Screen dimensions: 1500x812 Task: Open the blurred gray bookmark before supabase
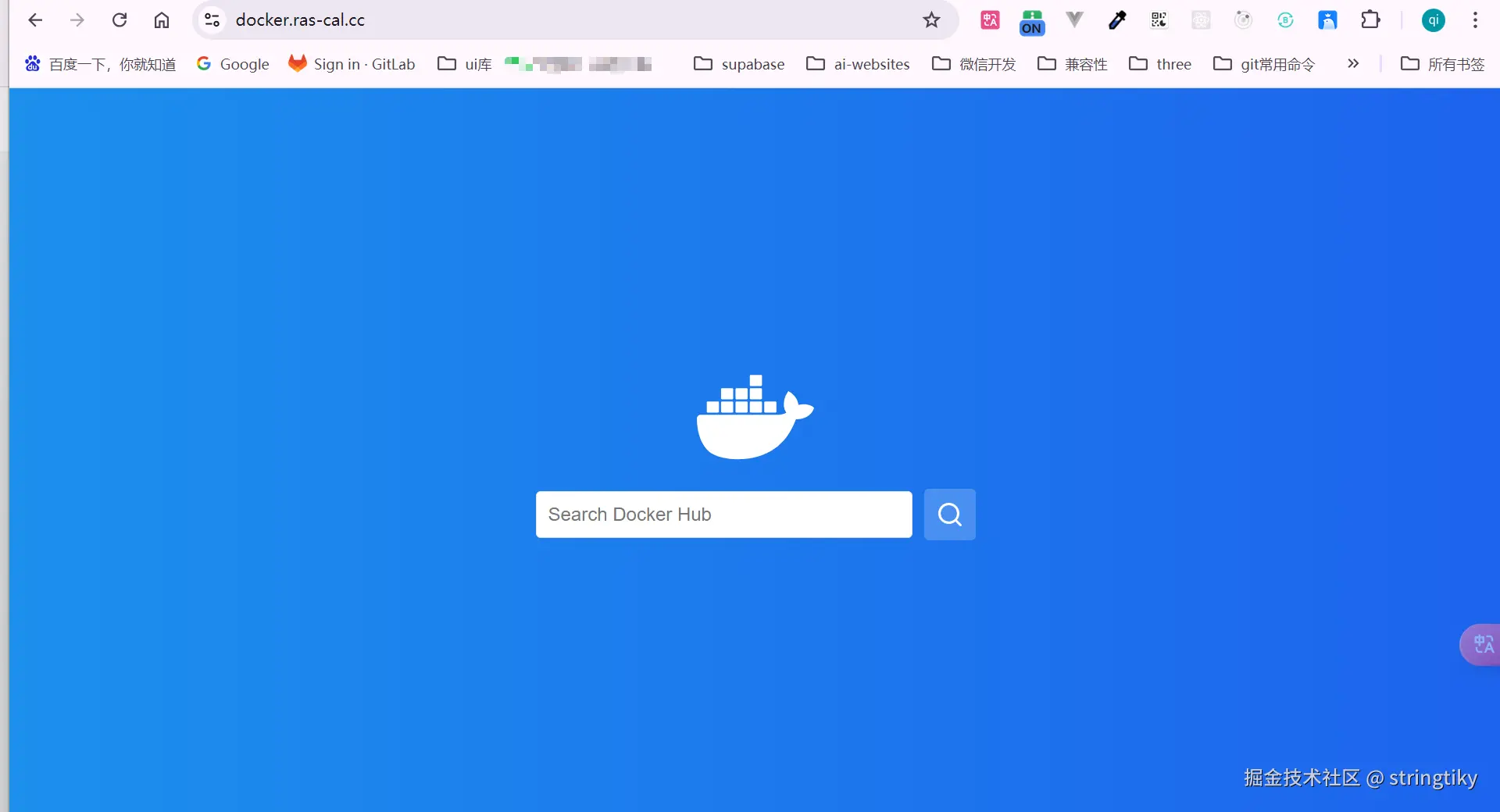pos(620,64)
